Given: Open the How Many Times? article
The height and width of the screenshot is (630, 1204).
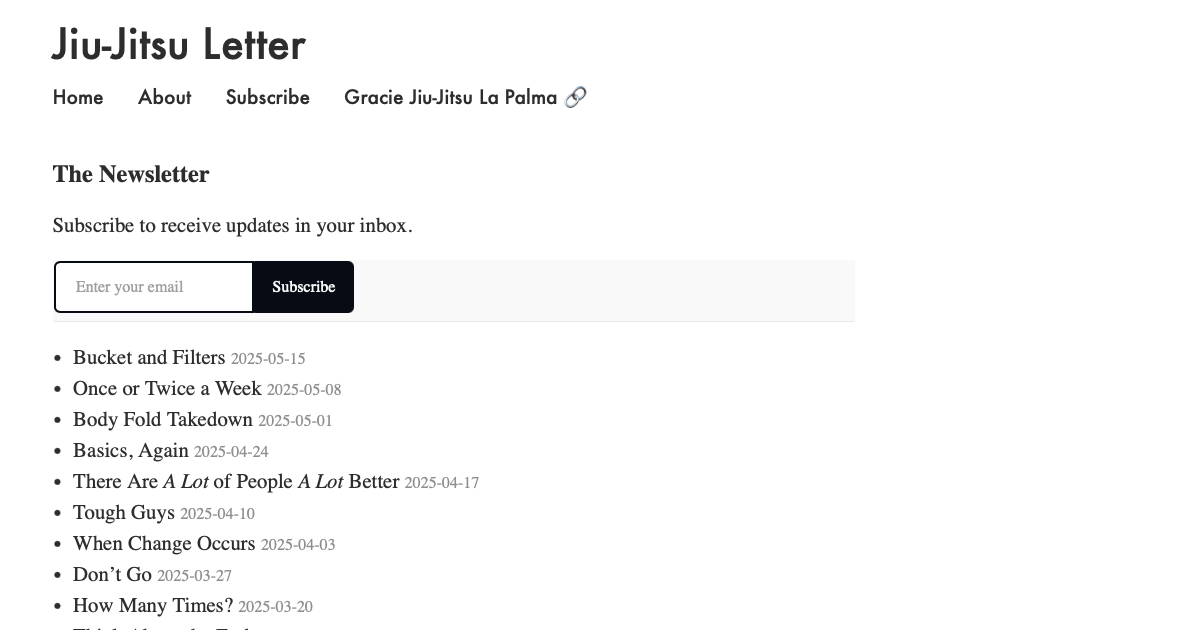Looking at the screenshot, I should pyautogui.click(x=153, y=605).
